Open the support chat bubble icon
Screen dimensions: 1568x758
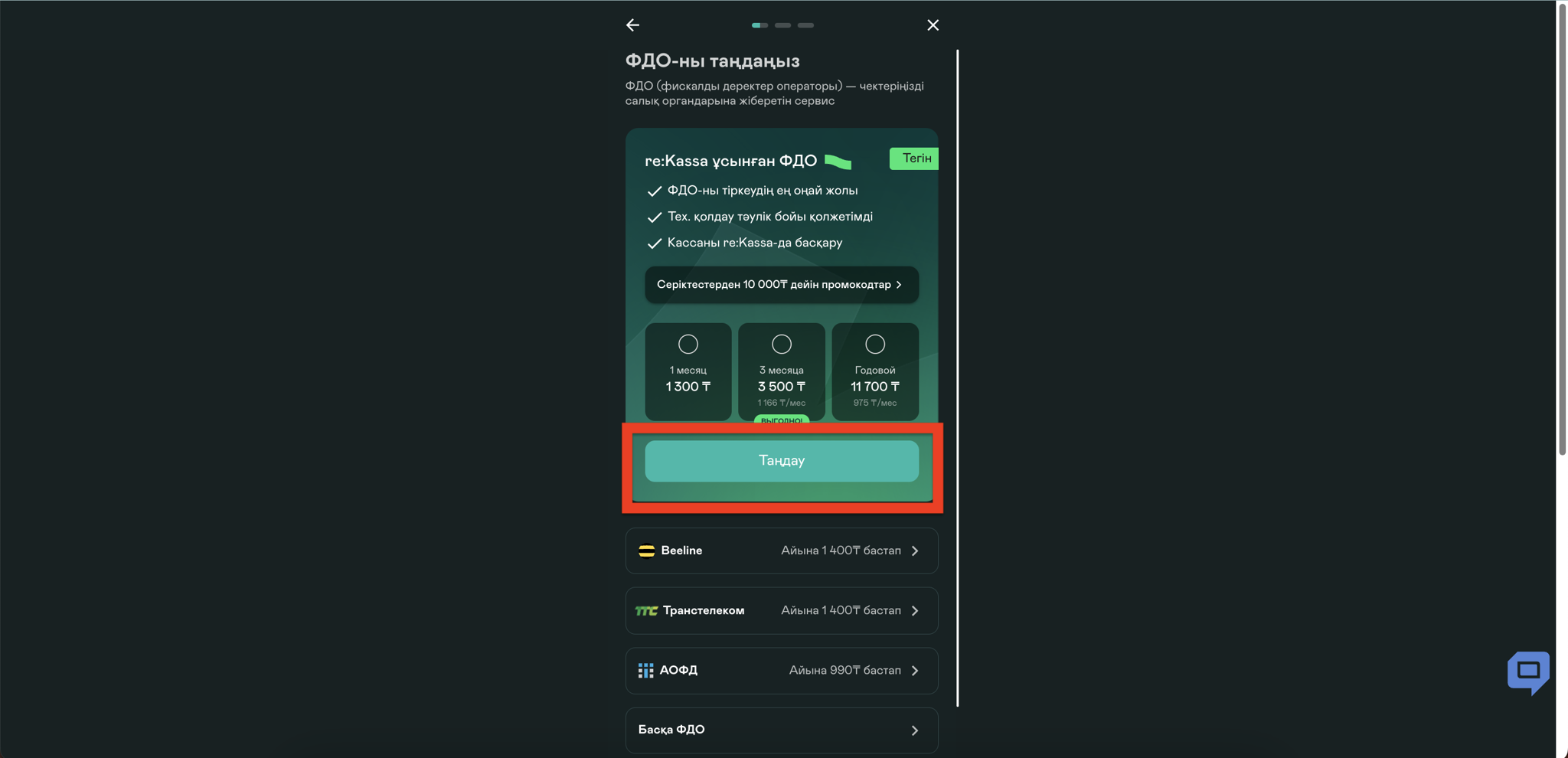[x=1528, y=673]
